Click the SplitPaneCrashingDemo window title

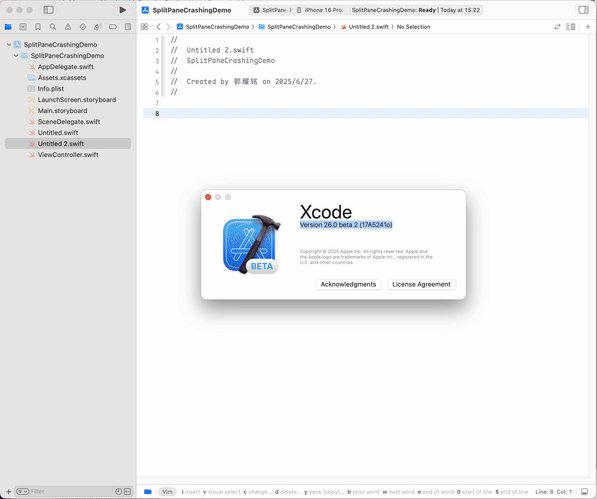tap(192, 10)
